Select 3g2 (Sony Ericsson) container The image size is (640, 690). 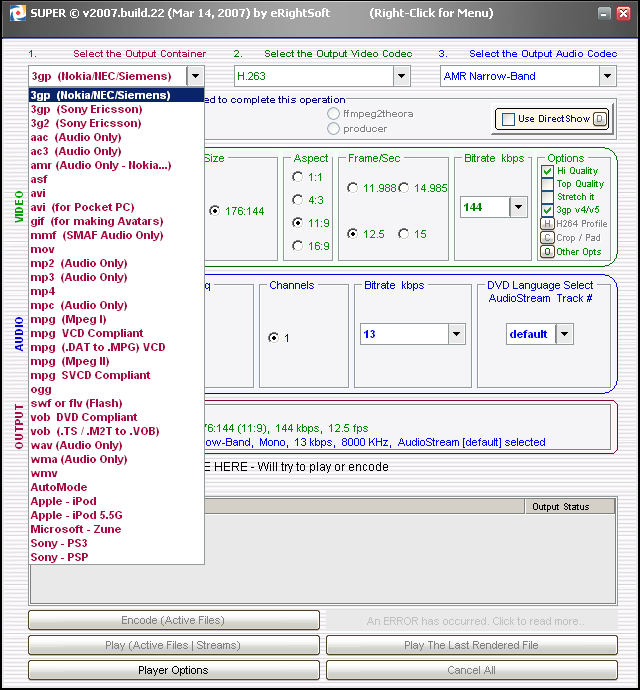(117, 123)
